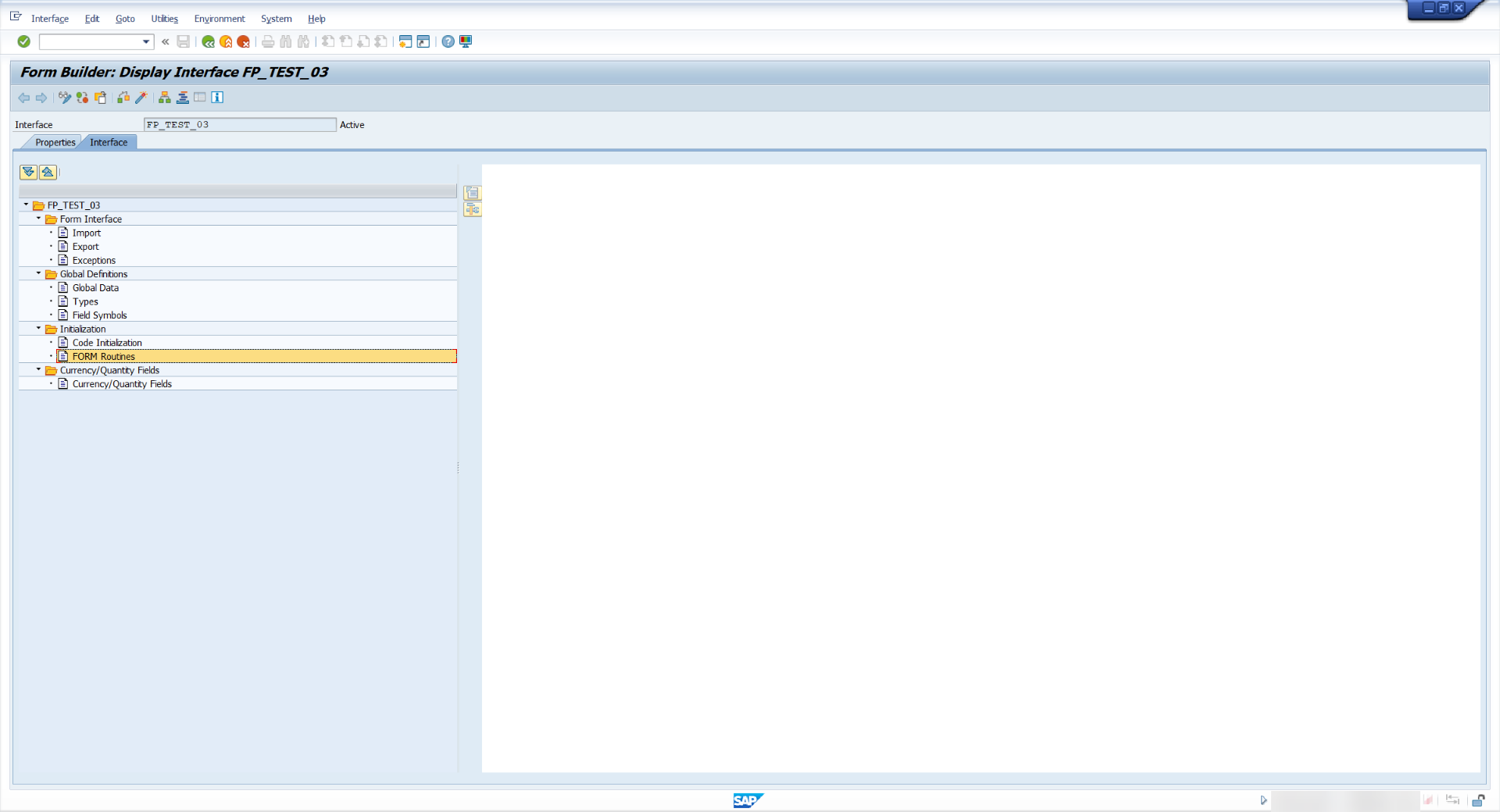Open the Environment menu
This screenshot has height=812, width=1500.
(x=220, y=19)
